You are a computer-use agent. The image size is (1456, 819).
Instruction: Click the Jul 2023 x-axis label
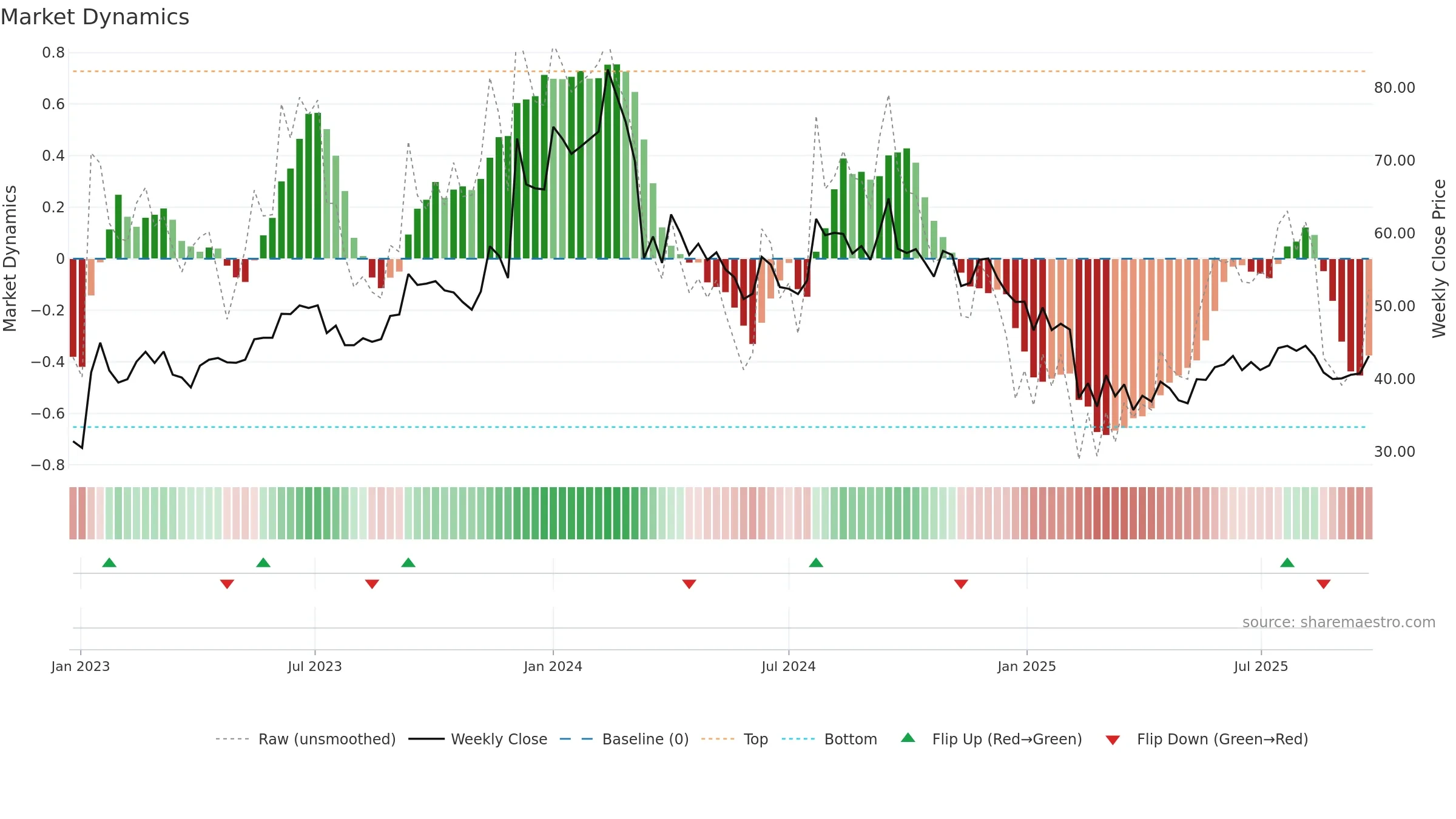point(315,666)
